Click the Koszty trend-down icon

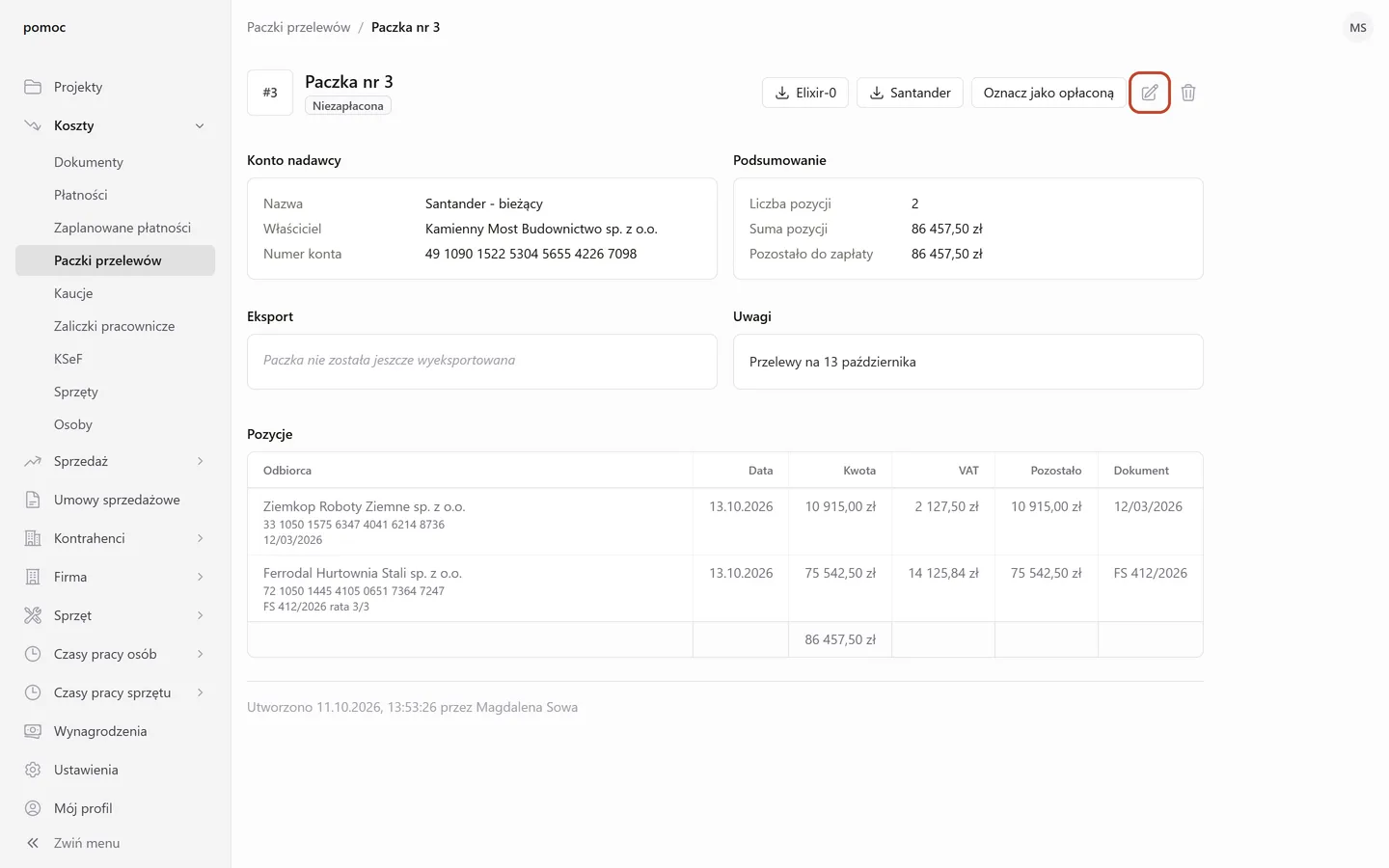pos(33,125)
